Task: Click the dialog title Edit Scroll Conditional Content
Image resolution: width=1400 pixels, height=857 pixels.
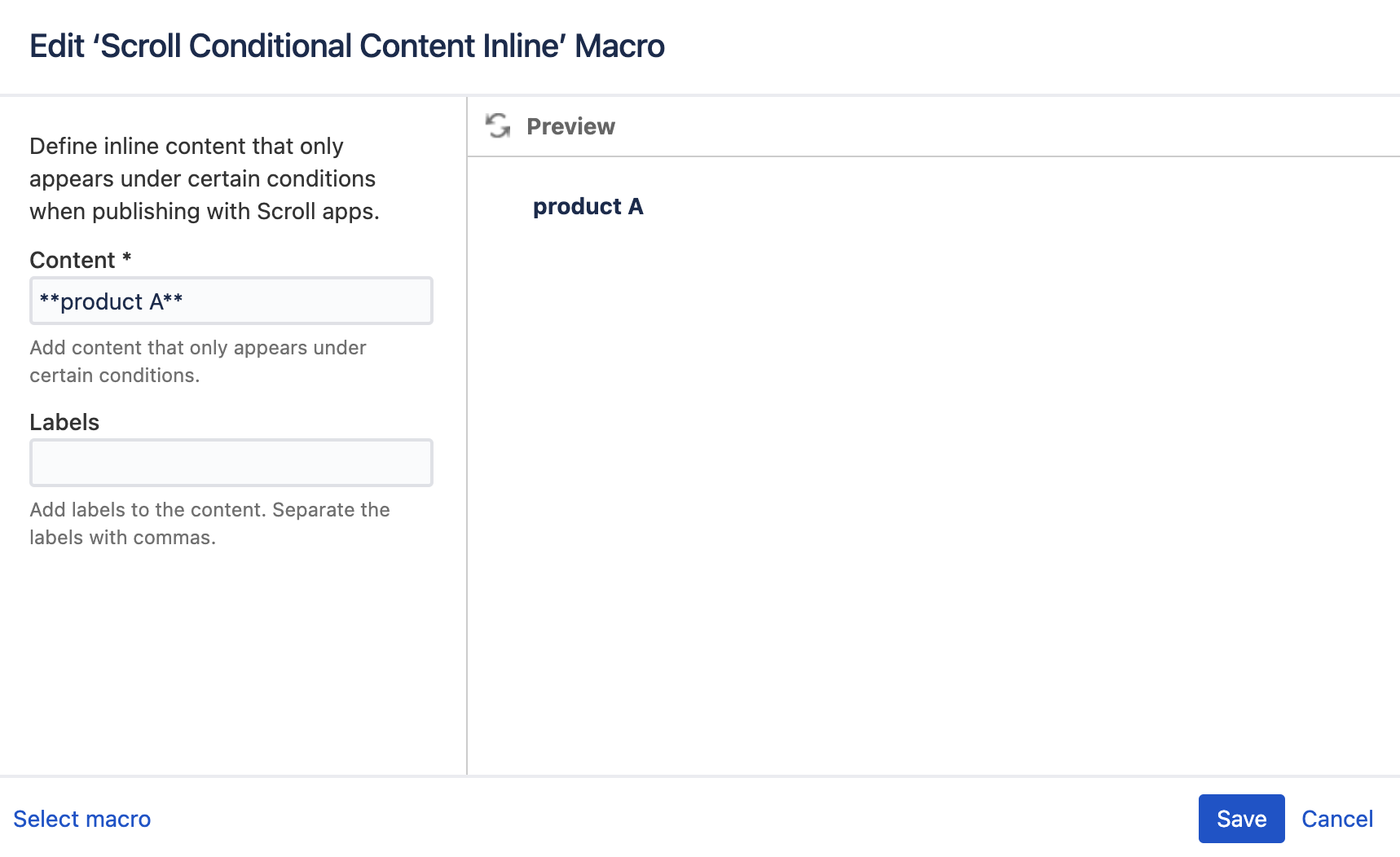Action: [347, 46]
